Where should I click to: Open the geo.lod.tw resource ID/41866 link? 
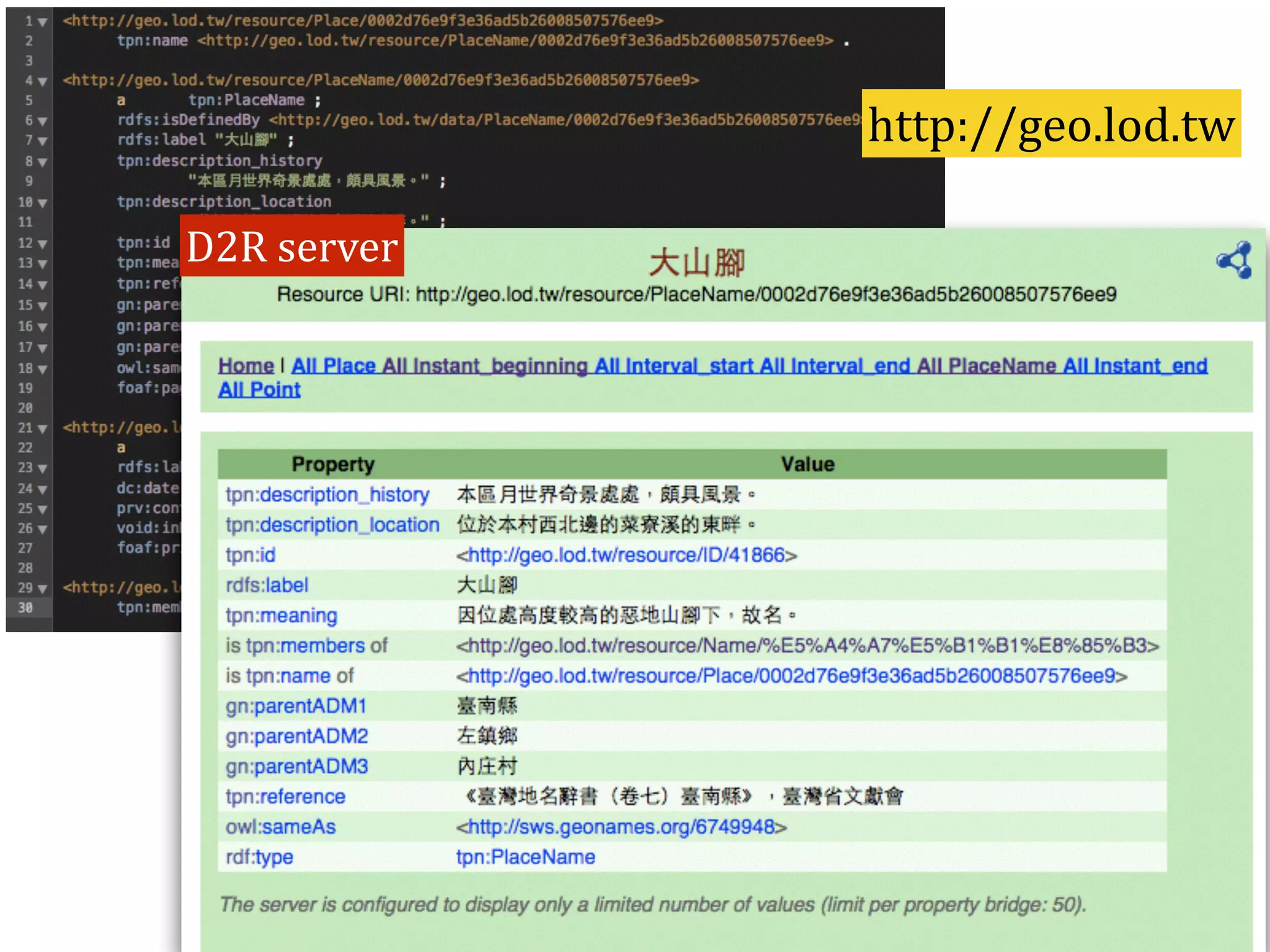[x=626, y=555]
